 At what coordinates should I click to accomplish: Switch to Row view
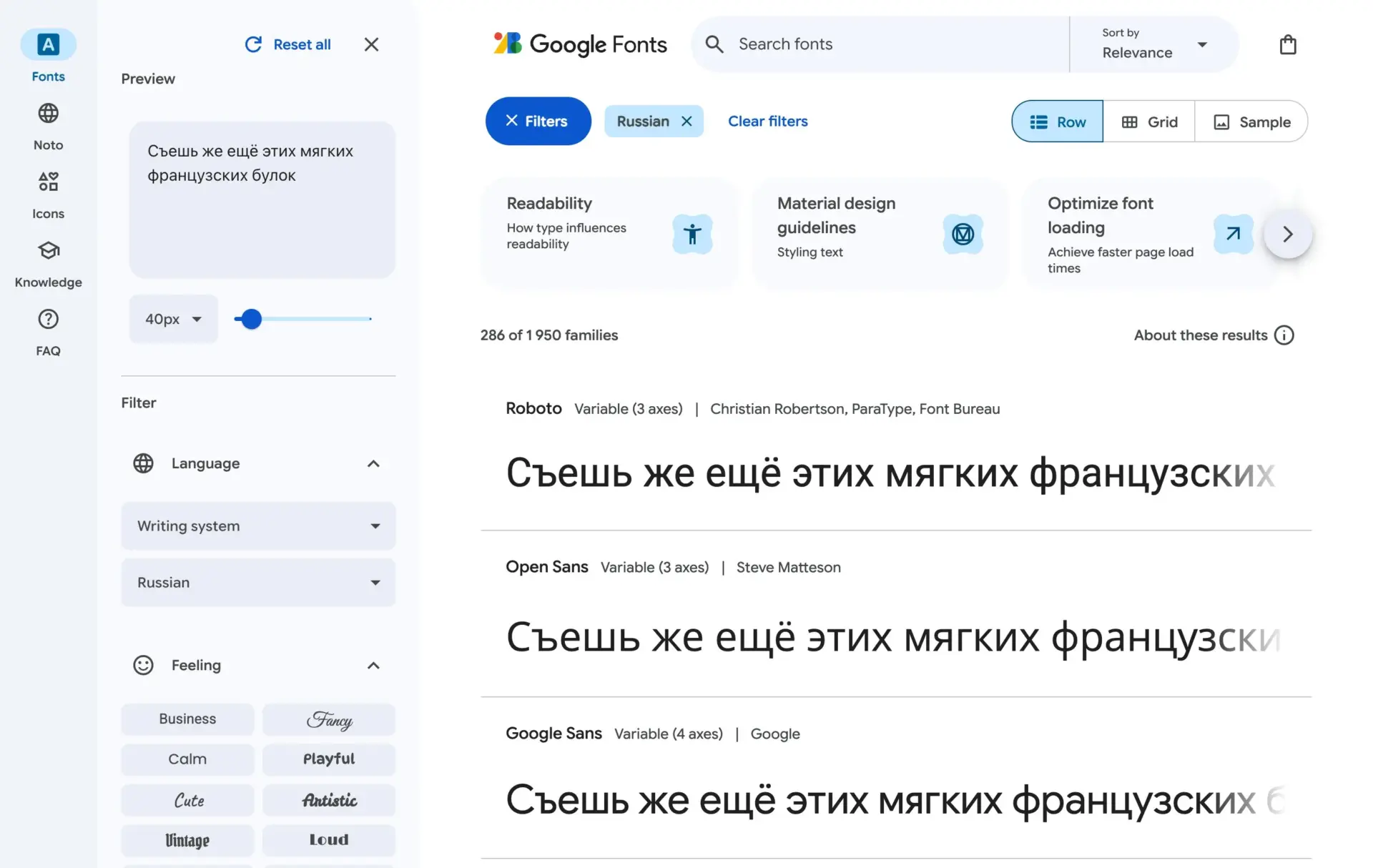pyautogui.click(x=1057, y=122)
